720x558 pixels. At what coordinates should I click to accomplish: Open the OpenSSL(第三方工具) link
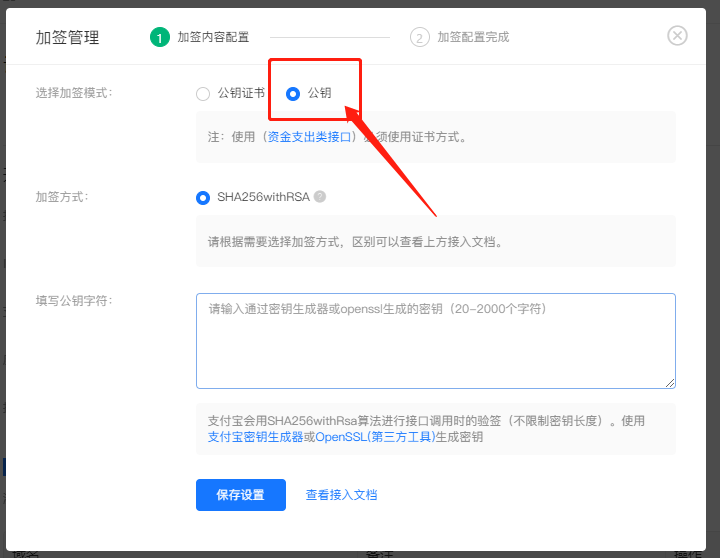(375, 437)
